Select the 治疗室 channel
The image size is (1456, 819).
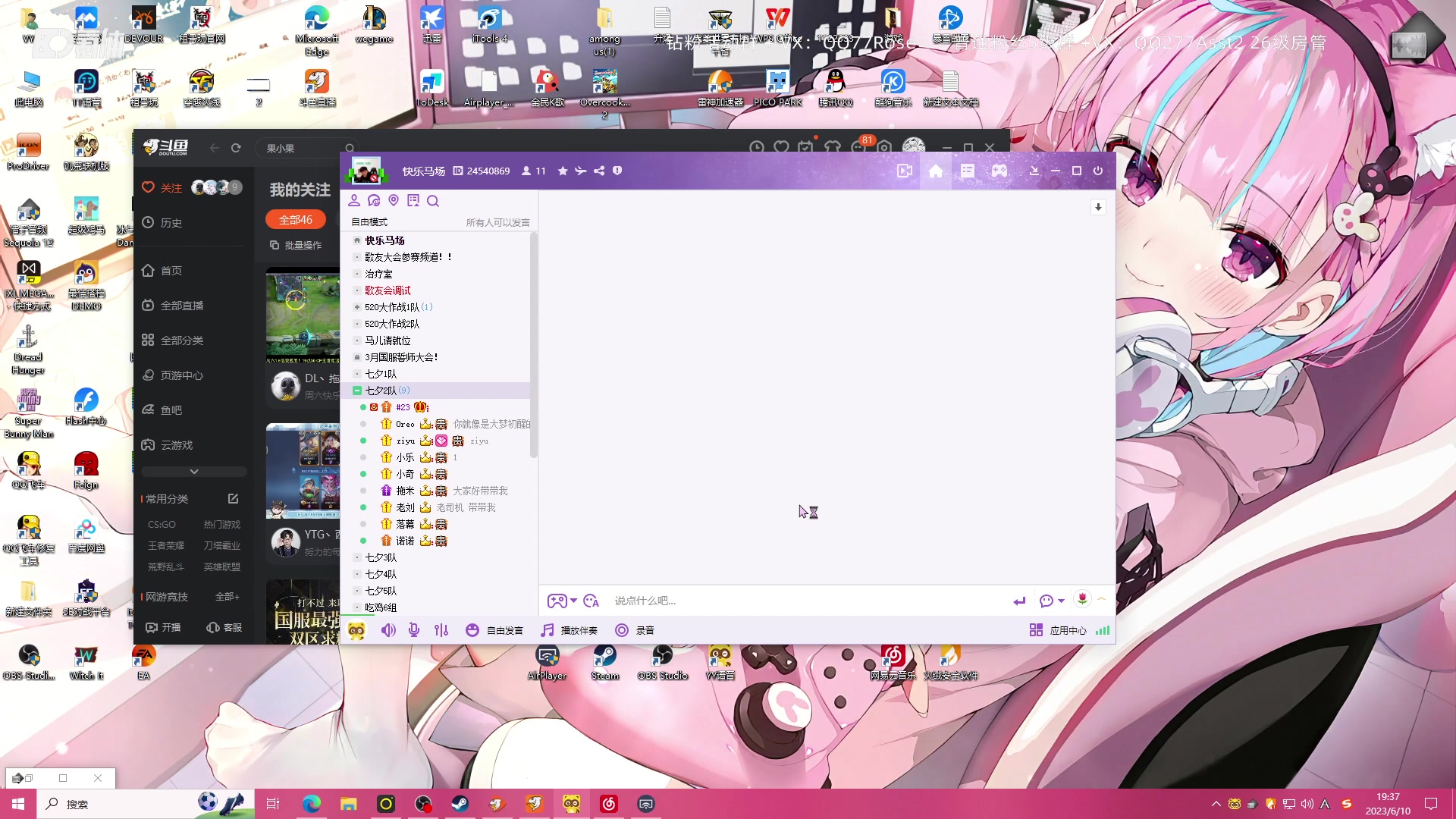point(378,274)
